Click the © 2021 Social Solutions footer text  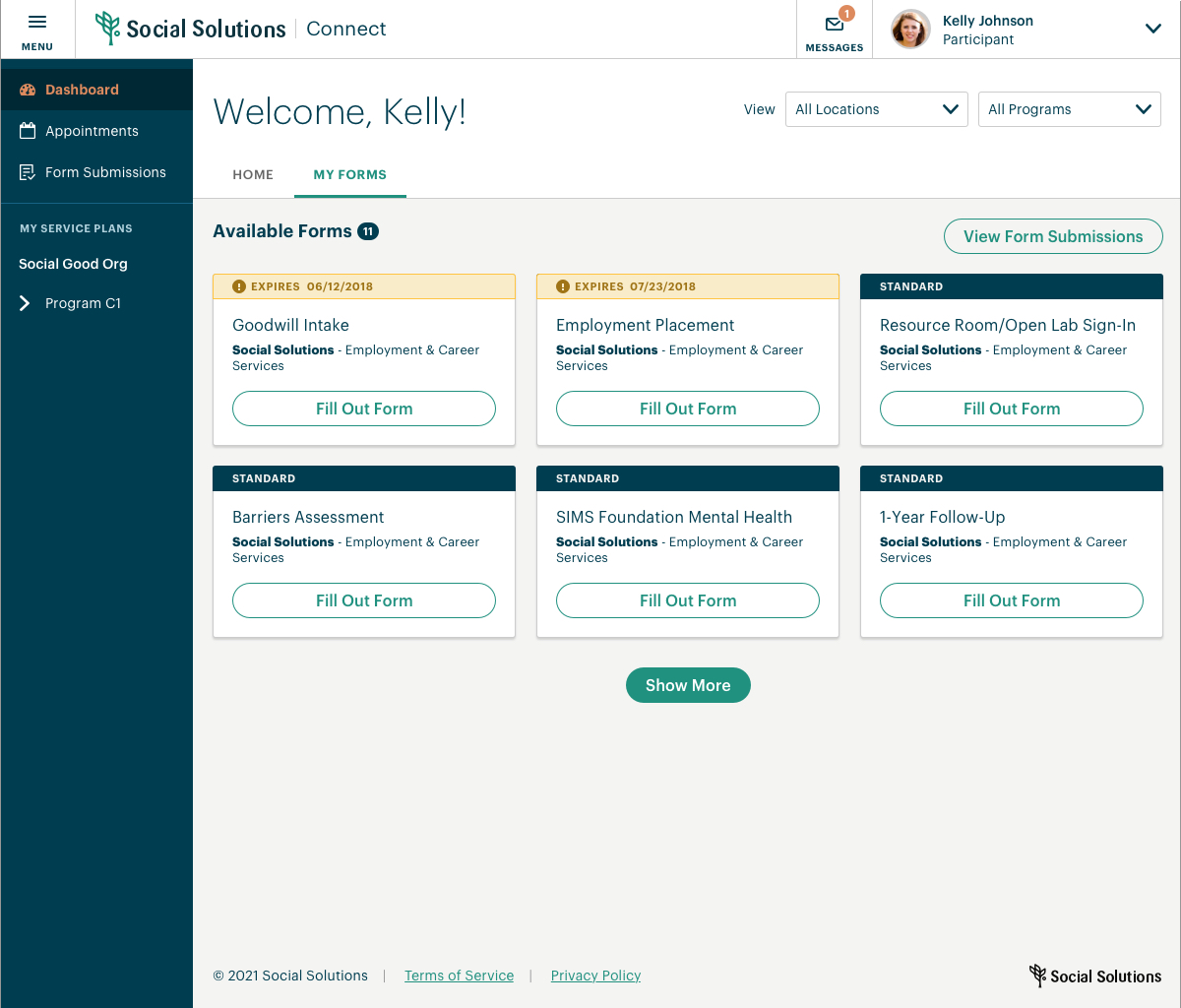pos(290,976)
